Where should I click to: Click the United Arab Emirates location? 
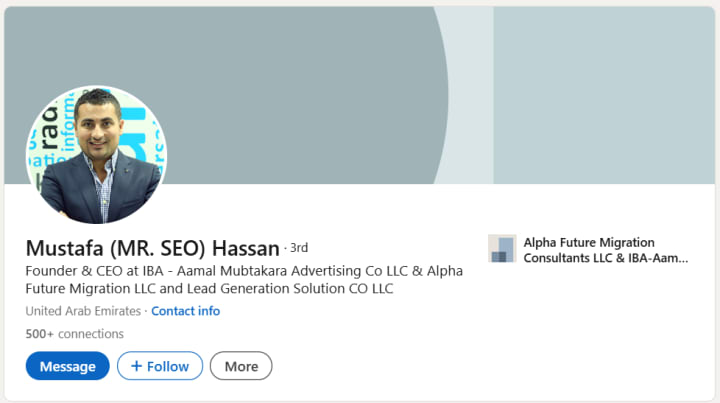(x=83, y=311)
